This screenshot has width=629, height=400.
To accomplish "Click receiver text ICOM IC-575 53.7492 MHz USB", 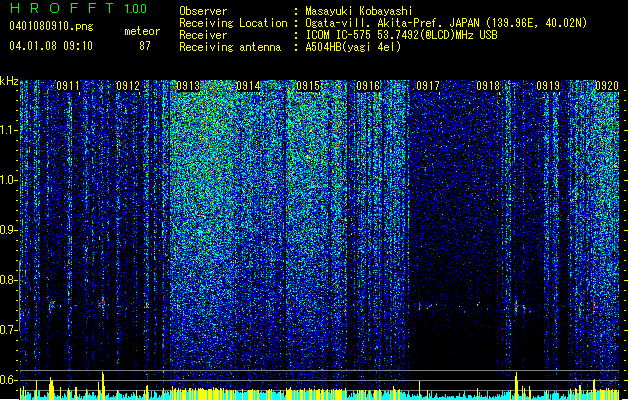I will (x=401, y=35).
